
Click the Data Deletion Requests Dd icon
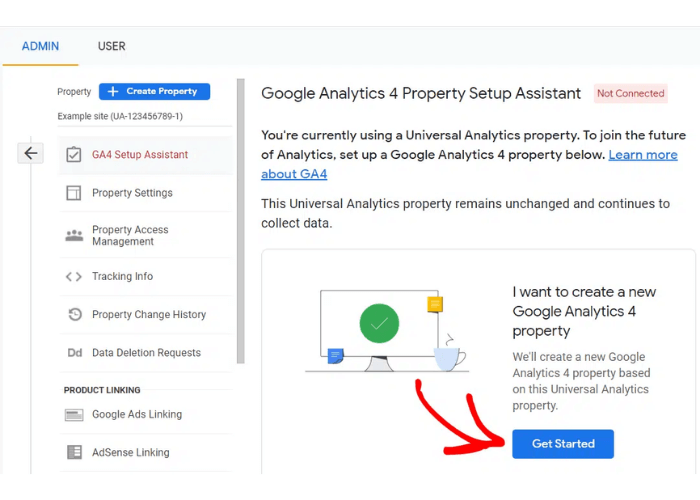(75, 353)
